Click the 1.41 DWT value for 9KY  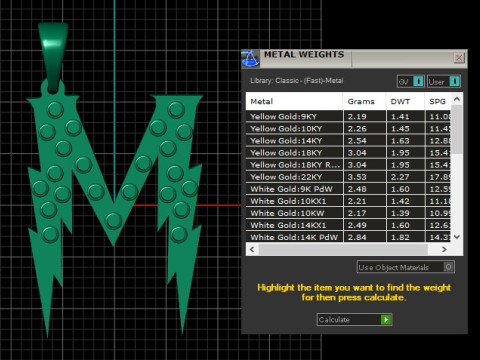[x=400, y=116]
